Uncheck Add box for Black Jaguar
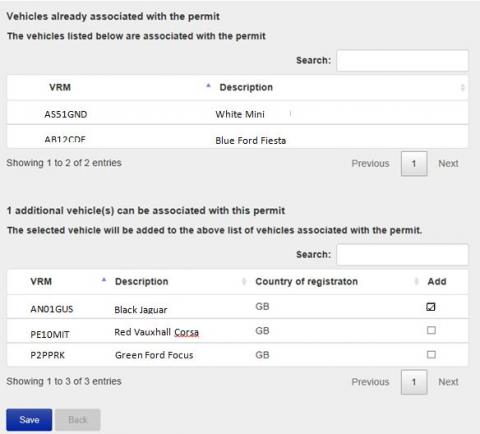The image size is (480, 434). (431, 307)
